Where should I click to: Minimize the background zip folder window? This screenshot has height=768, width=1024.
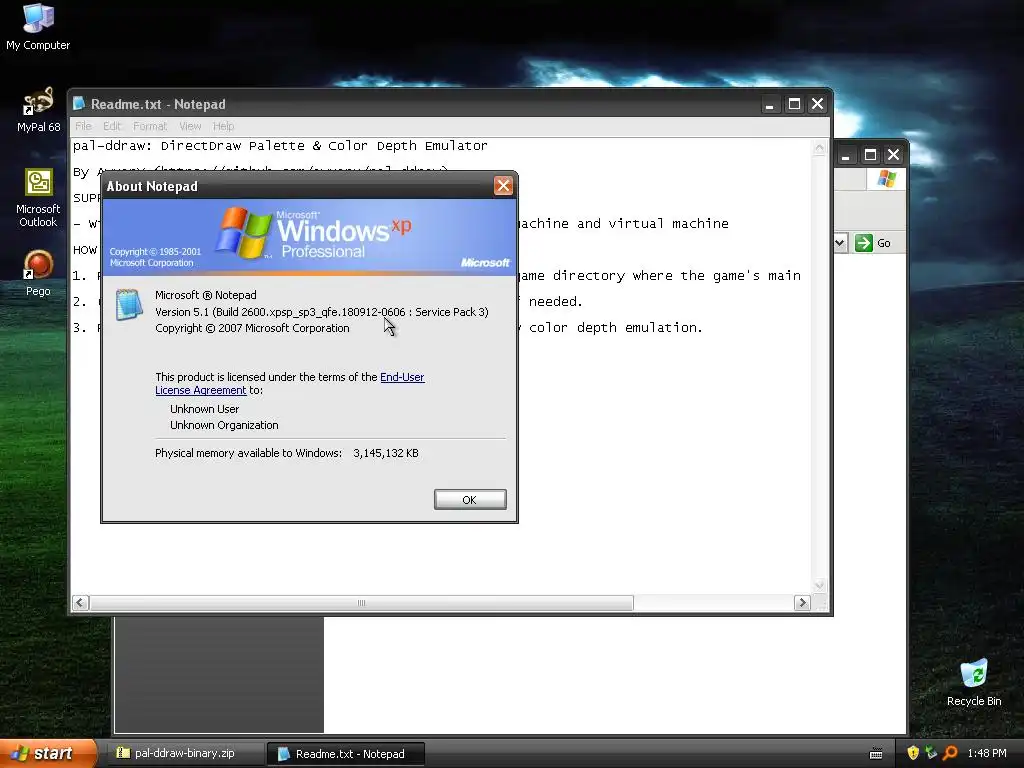coord(846,155)
